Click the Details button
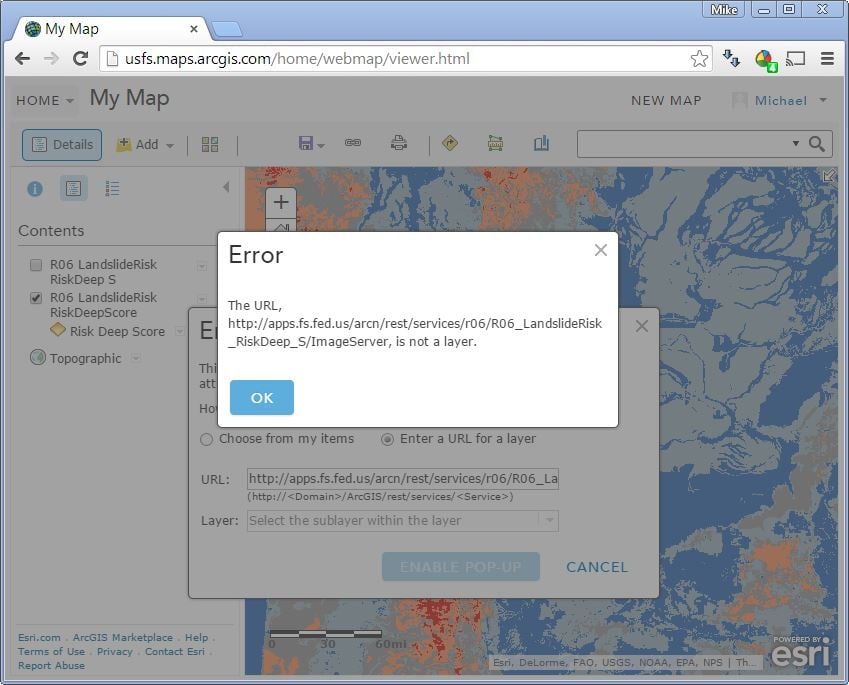Image resolution: width=849 pixels, height=685 pixels. [62, 145]
